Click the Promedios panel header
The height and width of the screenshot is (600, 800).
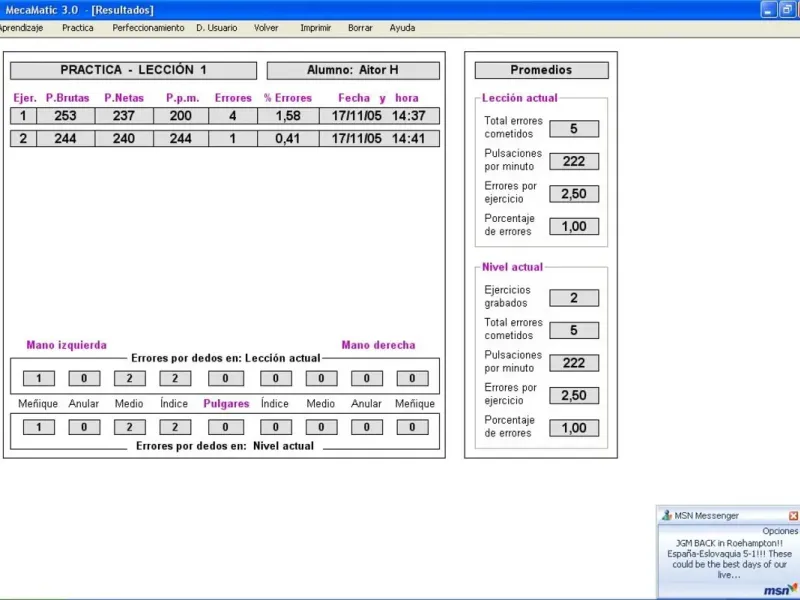[x=541, y=71]
